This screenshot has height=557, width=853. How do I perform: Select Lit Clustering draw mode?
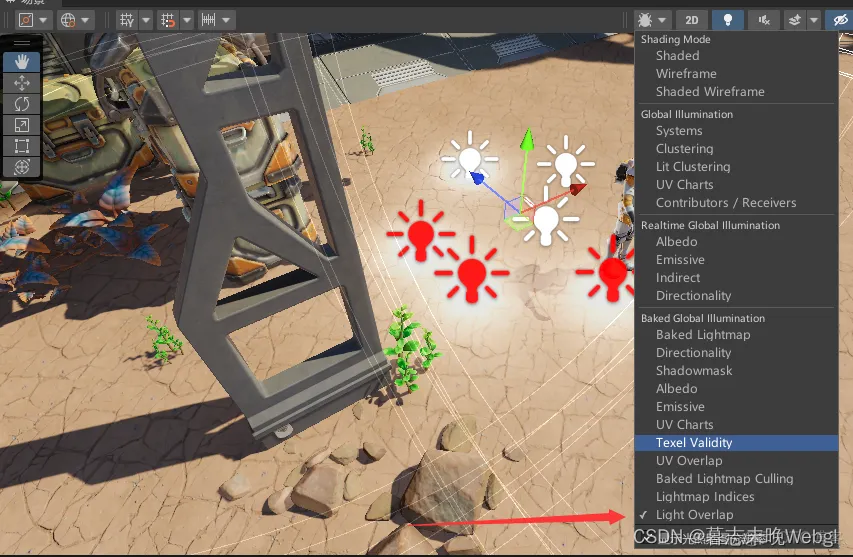[x=736, y=166]
